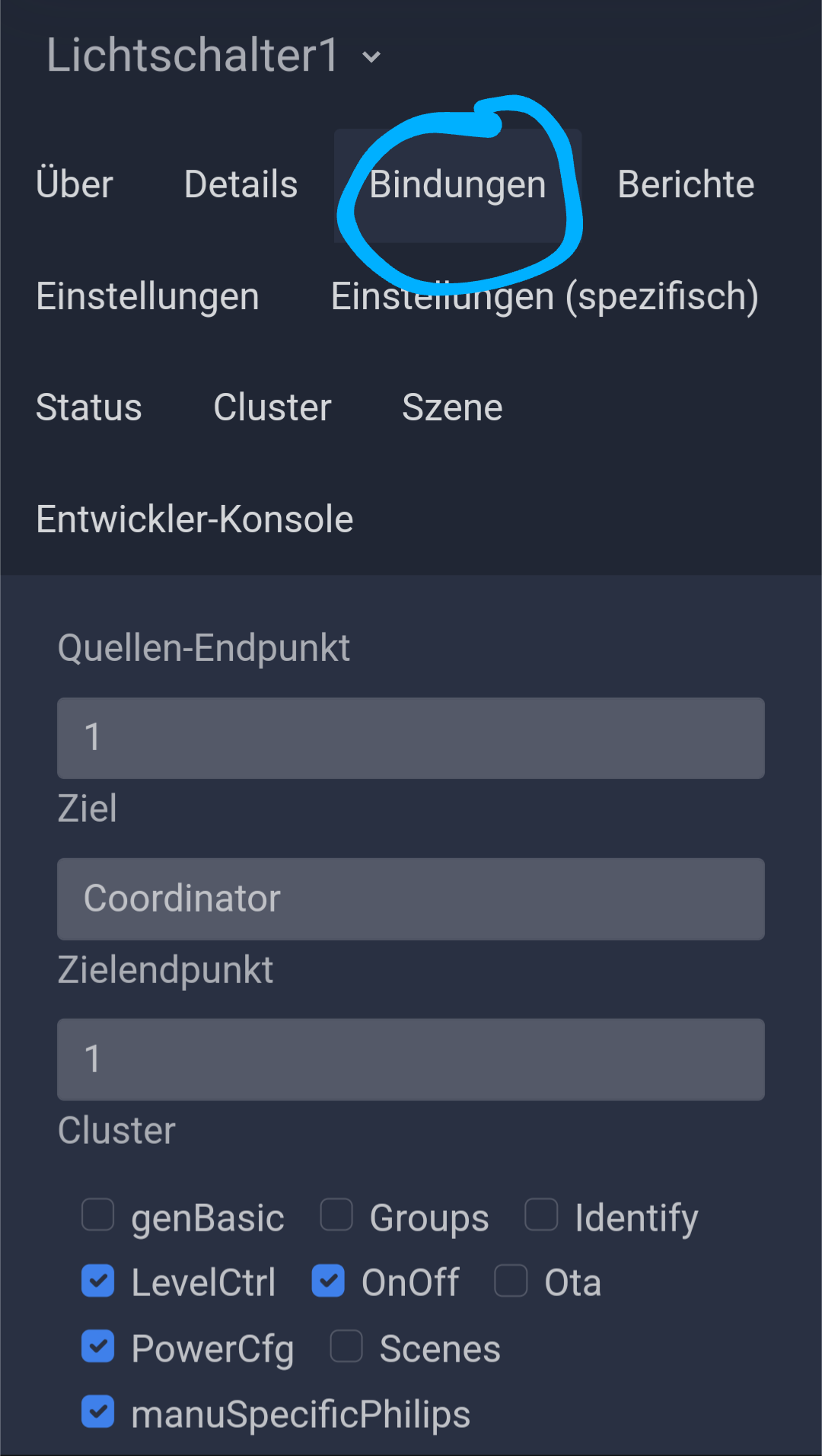Uncheck the LevelCtrl cluster checkbox

(x=98, y=1281)
